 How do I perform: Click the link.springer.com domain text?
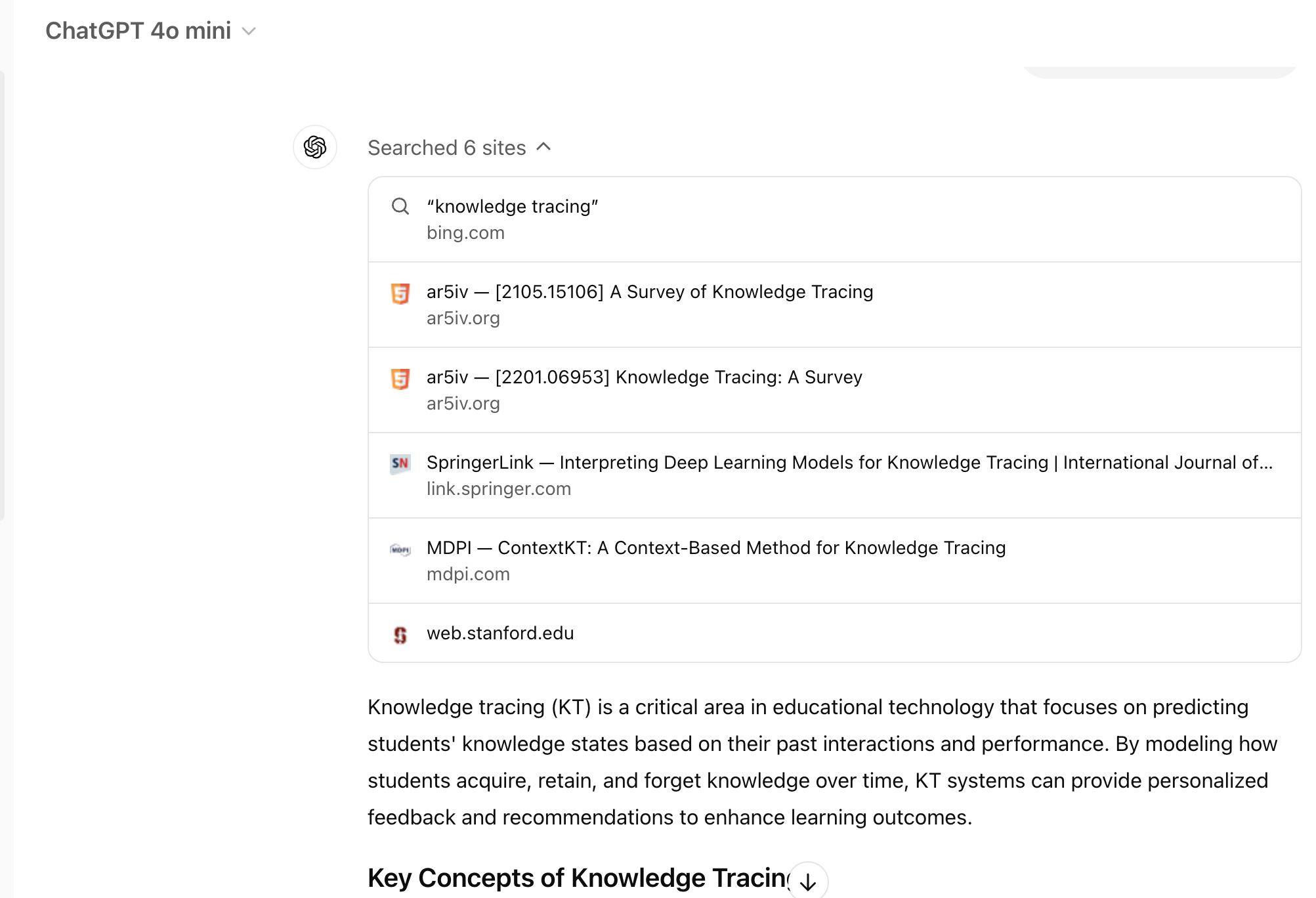coord(499,489)
